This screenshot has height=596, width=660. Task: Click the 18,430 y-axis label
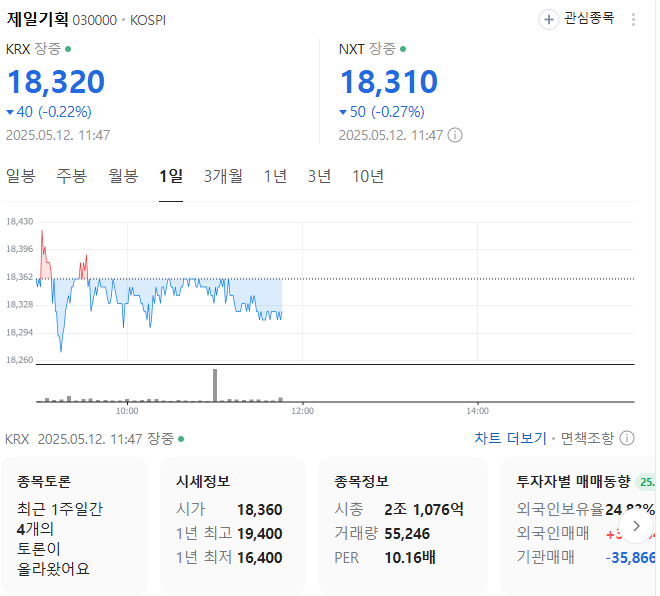19,223
